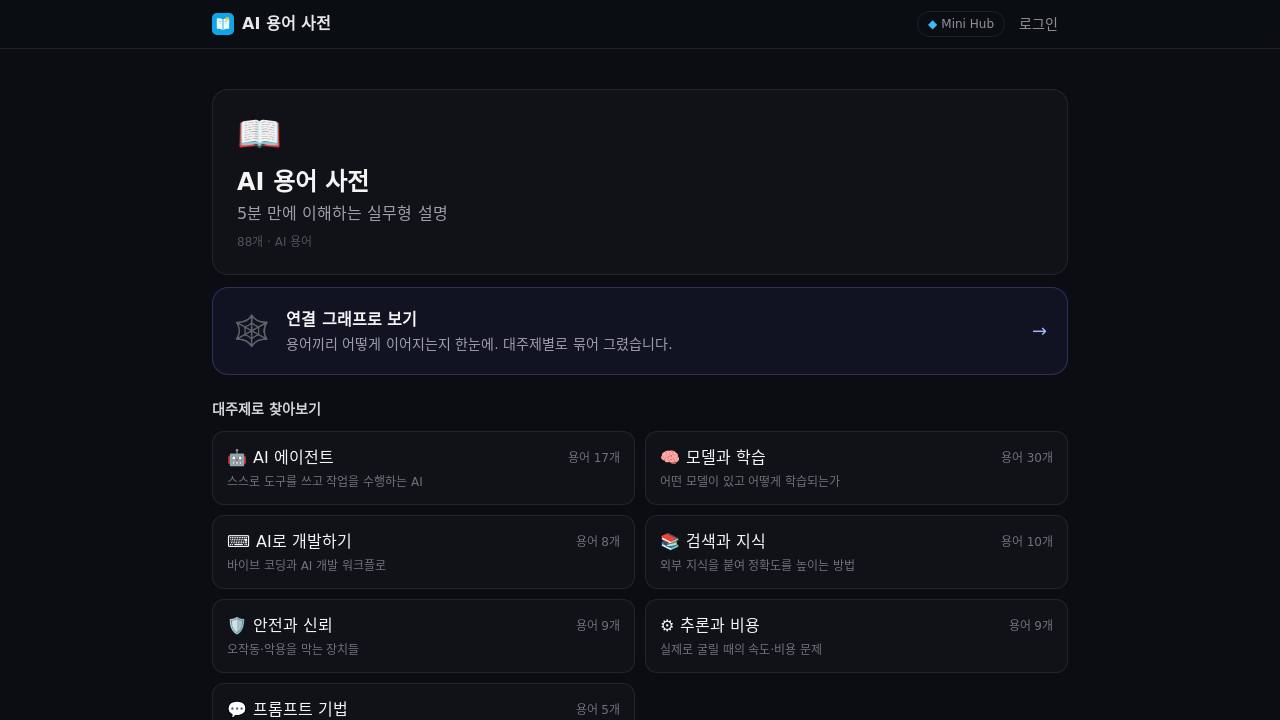Select the 모델과 학습 용어 30개 count
The width and height of the screenshot is (1280, 720).
(1027, 457)
